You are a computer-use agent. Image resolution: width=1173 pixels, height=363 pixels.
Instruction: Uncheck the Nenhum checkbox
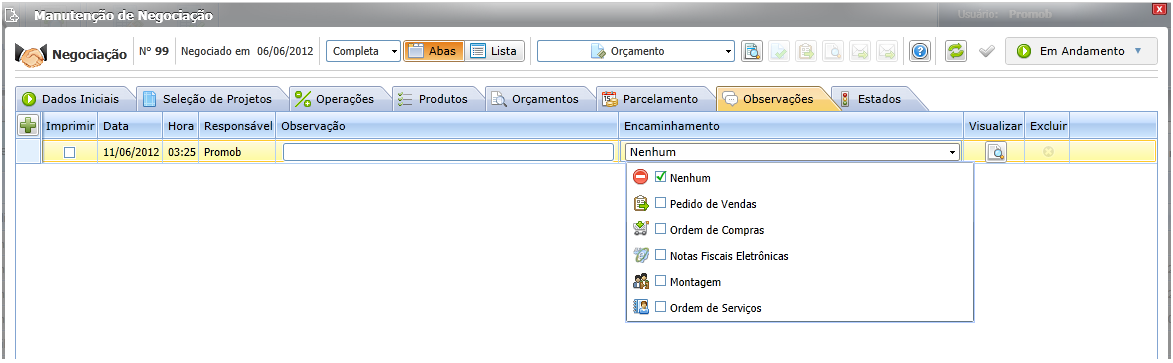(x=661, y=177)
